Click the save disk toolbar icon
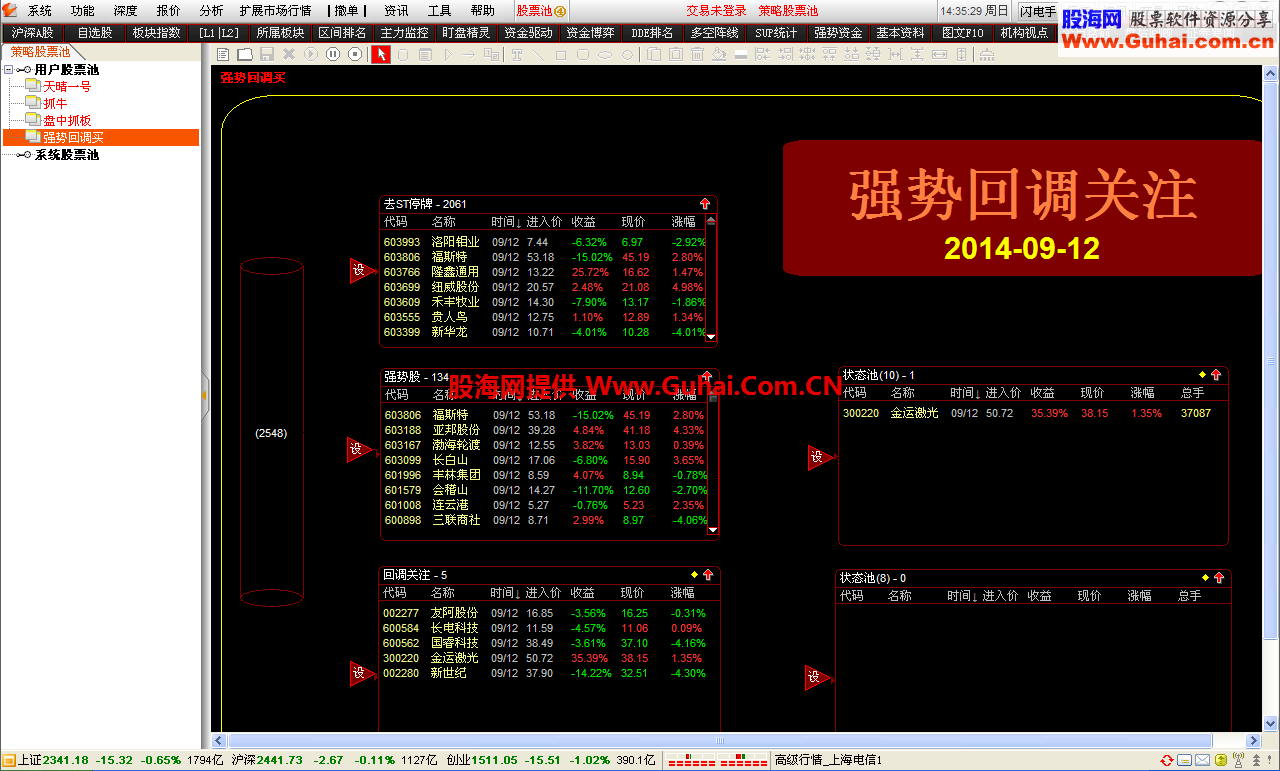1280x771 pixels. point(267,54)
